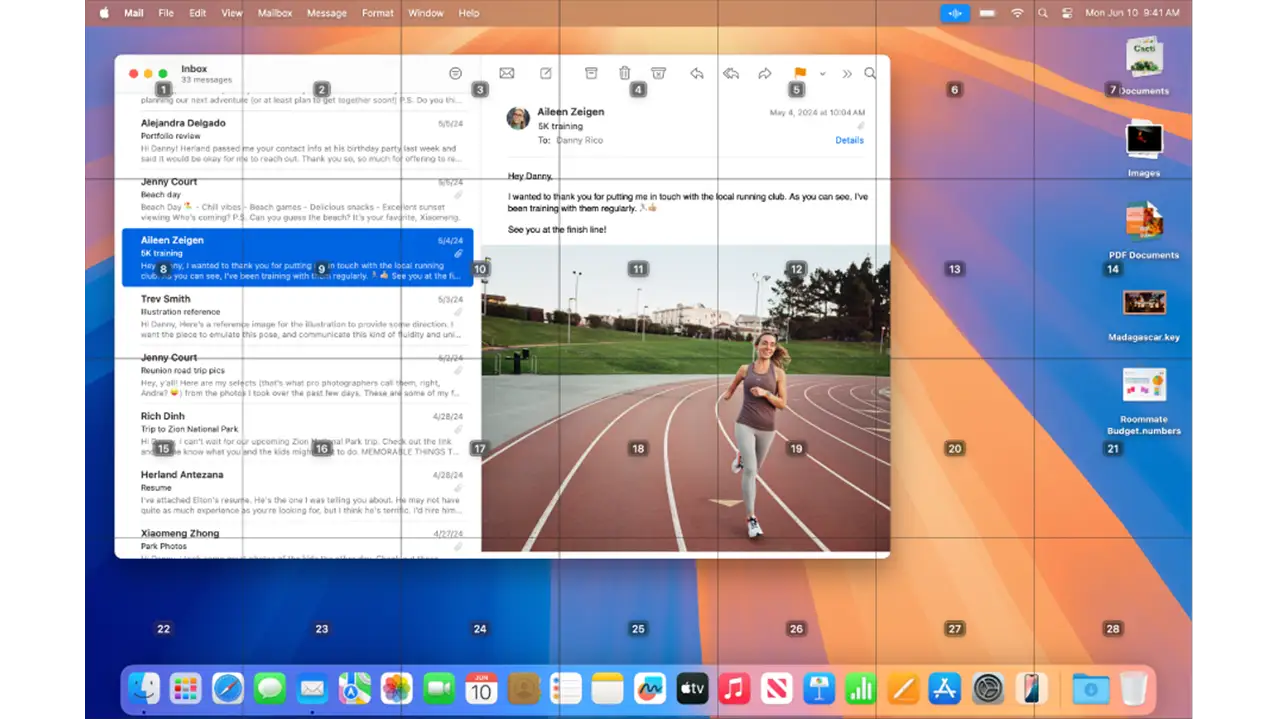
Task: Open Madagascar.key file on the desktop
Action: (1143, 303)
